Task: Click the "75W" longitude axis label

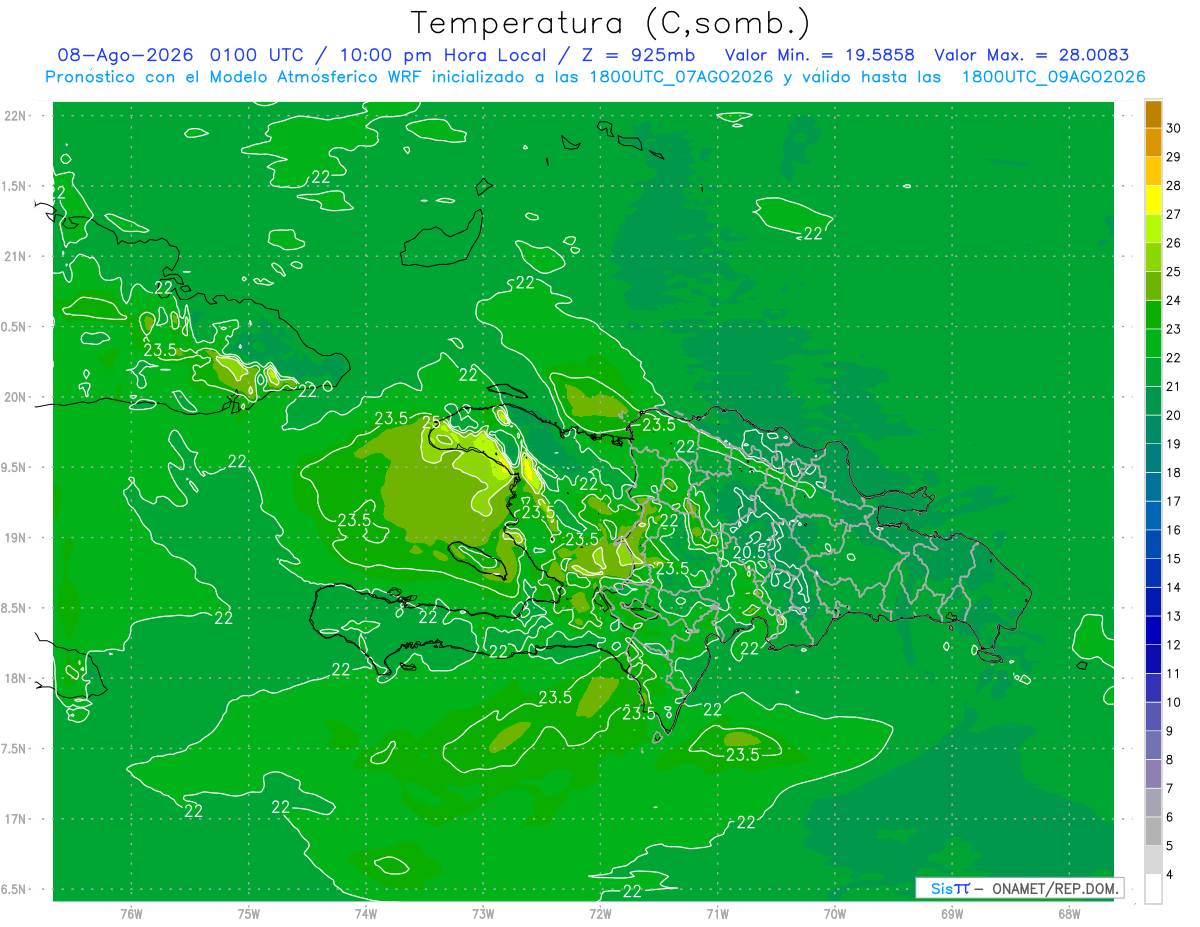Action: pyautogui.click(x=249, y=914)
